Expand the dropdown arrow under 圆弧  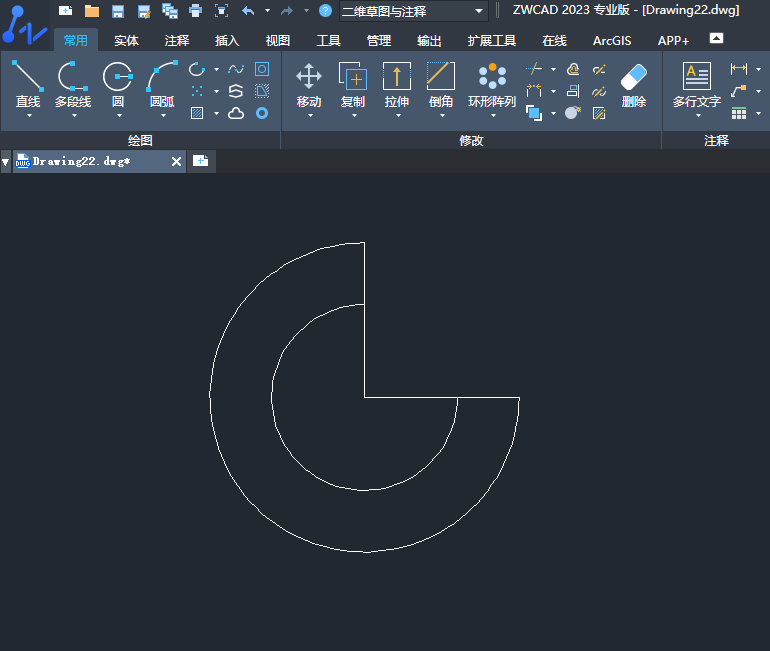pyautogui.click(x=164, y=116)
